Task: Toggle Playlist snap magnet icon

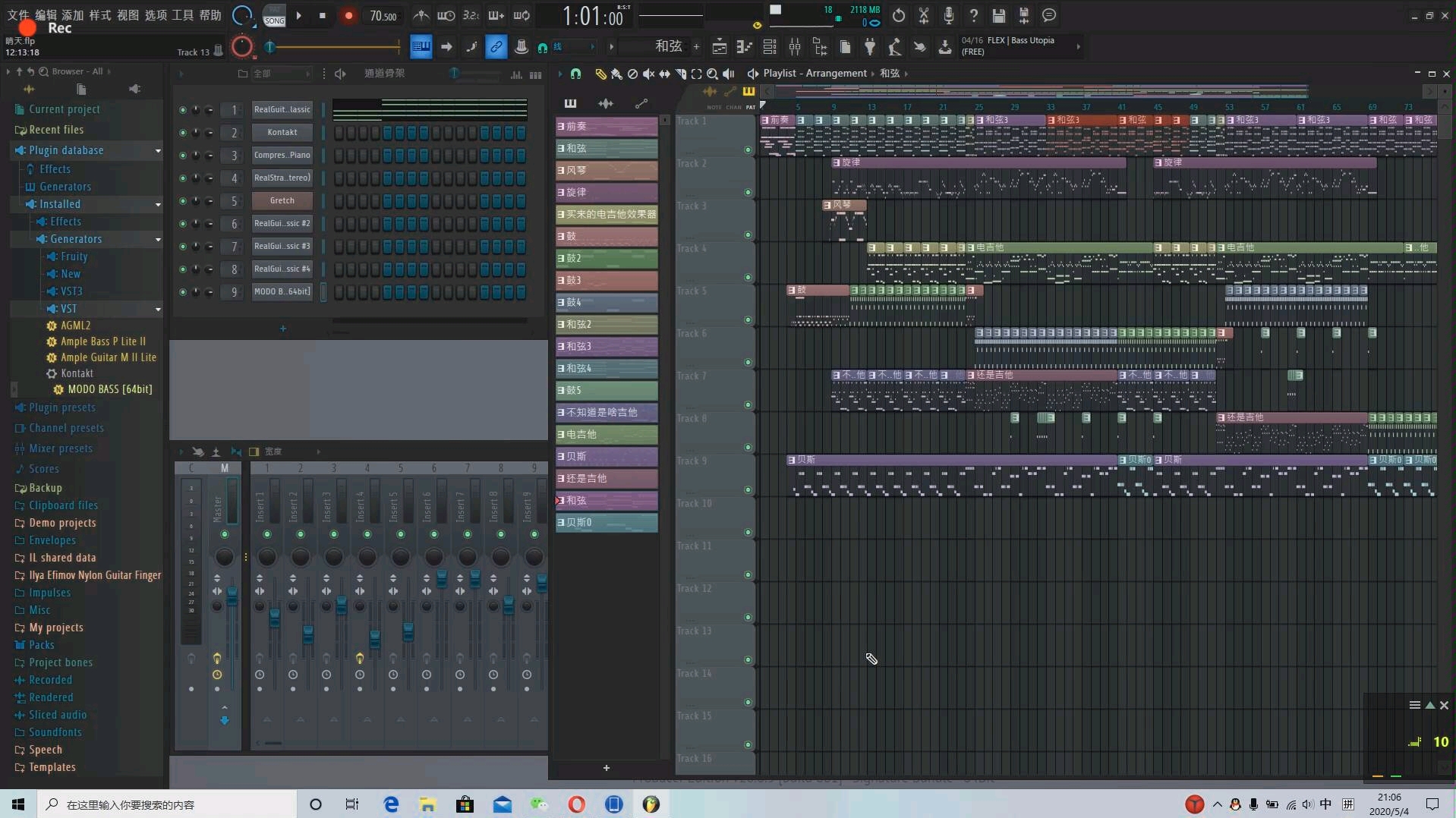Action: tap(575, 74)
